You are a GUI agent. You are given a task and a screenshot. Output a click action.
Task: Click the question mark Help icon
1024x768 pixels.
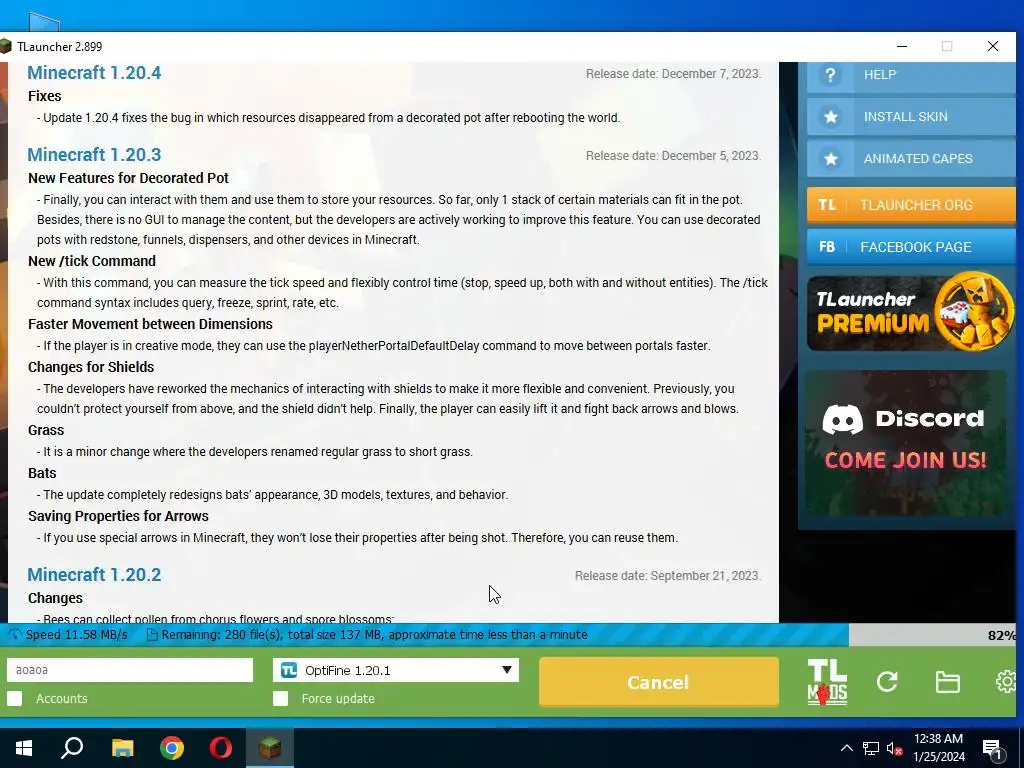coord(830,75)
